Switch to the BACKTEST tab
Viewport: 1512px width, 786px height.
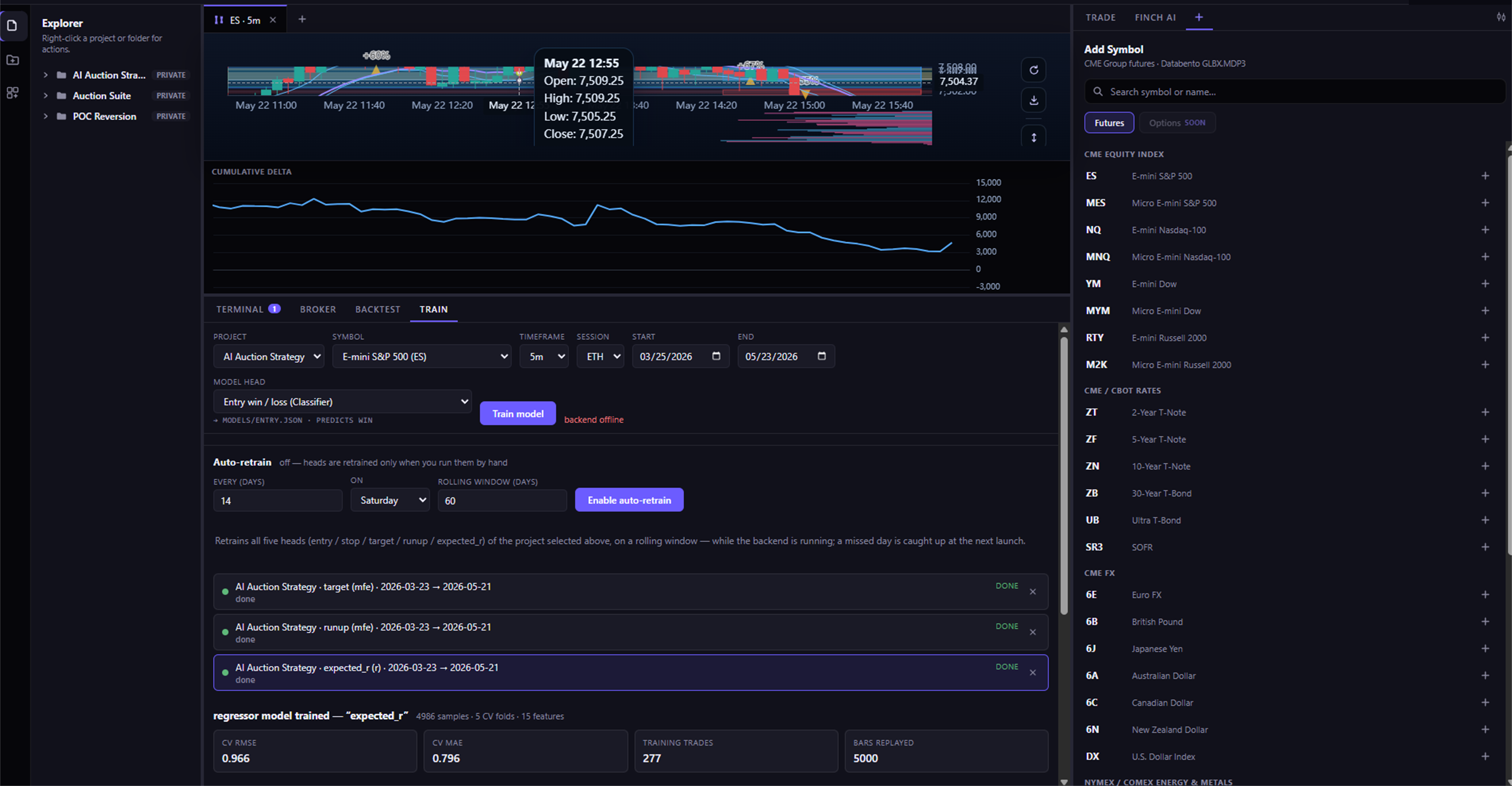378,309
